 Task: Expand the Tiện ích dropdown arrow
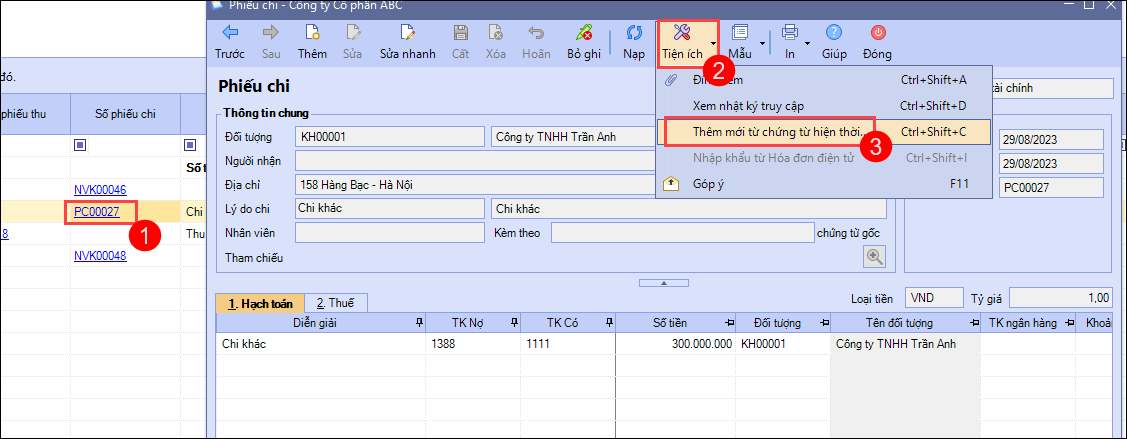714,43
